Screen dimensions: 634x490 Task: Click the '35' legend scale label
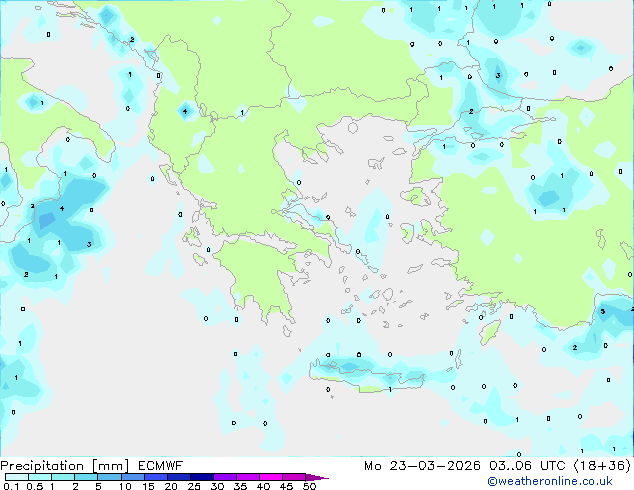click(x=240, y=486)
